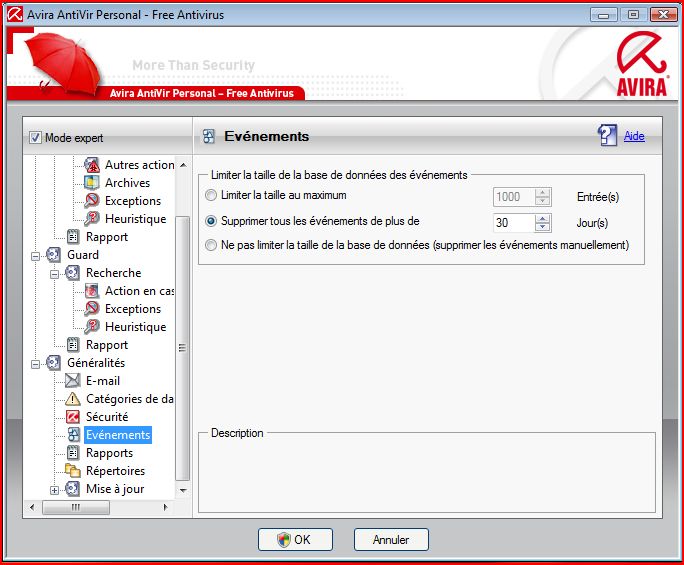The height and width of the screenshot is (565, 684).
Task: Click the Jour(s) number field showing 30
Action: 514,223
